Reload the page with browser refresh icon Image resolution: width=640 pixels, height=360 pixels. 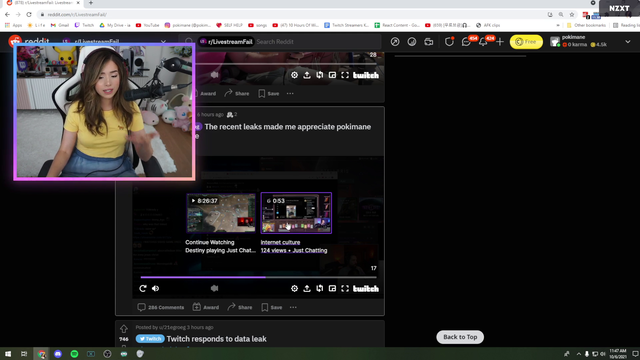click(29, 14)
